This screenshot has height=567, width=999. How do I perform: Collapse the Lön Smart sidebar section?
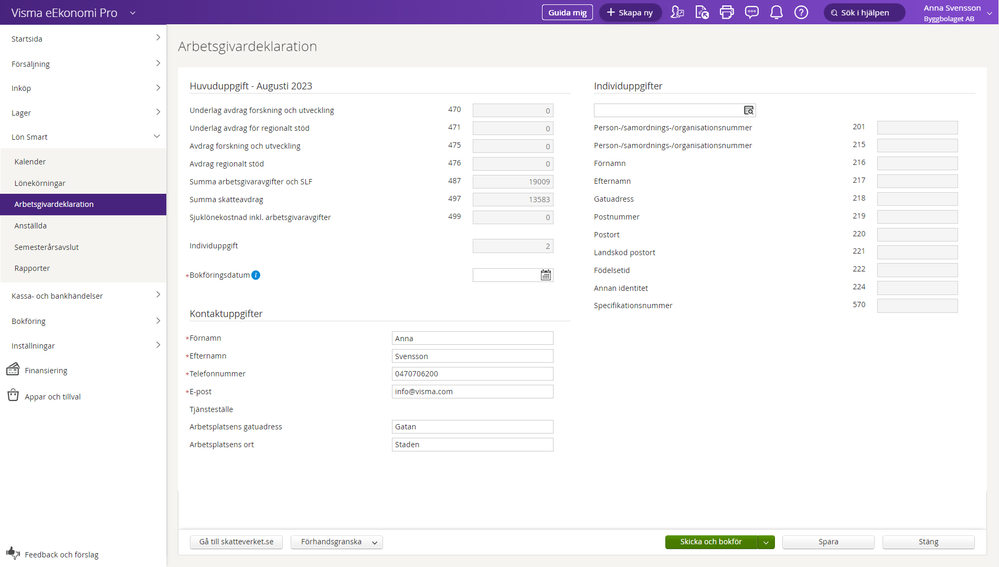pyautogui.click(x=158, y=137)
